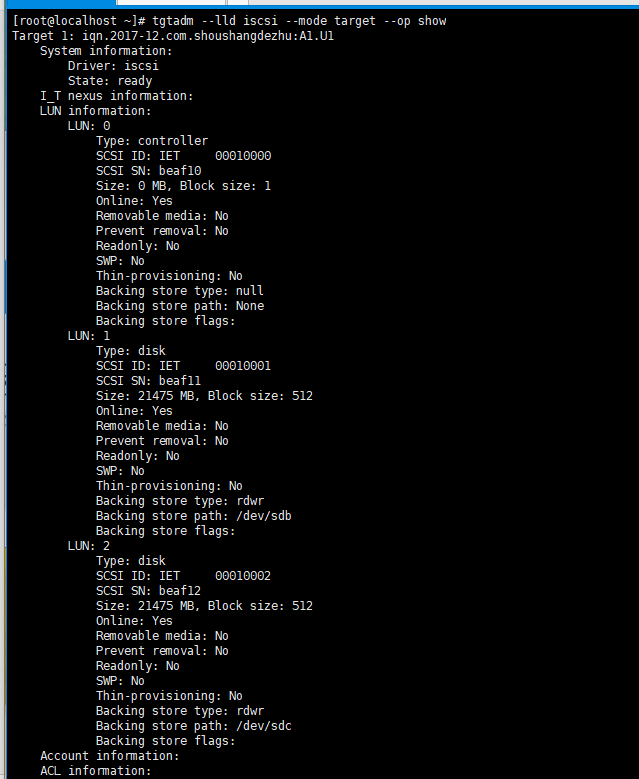This screenshot has height=779, width=639.
Task: Click the LUN: 1 heading
Action: 89,336
